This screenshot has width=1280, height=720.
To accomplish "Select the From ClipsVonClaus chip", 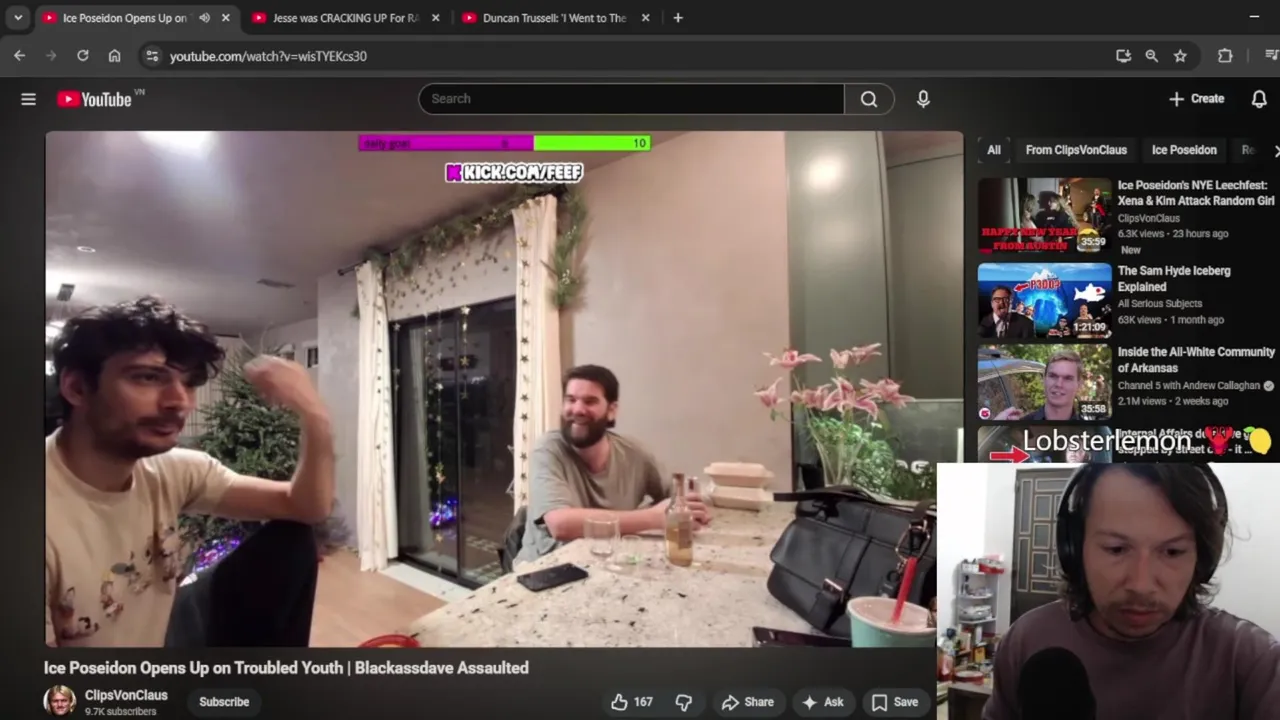I will tap(1076, 150).
